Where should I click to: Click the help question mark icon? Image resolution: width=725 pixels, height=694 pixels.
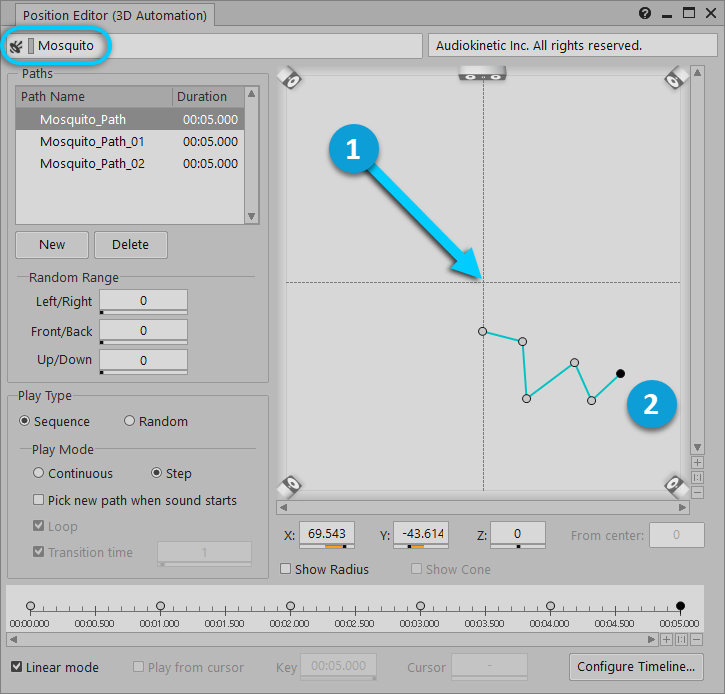(645, 13)
